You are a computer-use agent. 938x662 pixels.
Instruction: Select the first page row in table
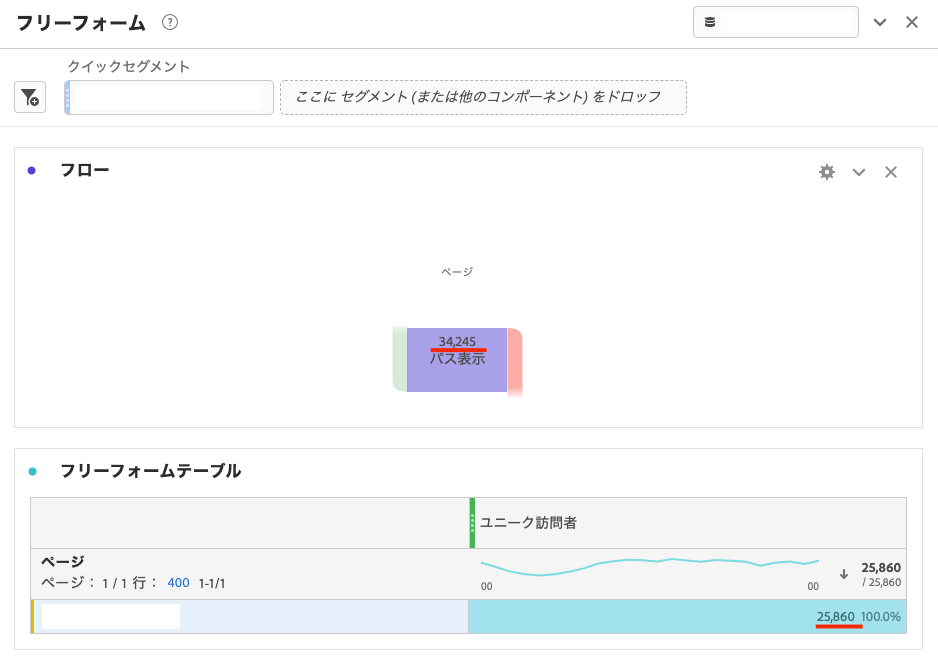[250, 617]
